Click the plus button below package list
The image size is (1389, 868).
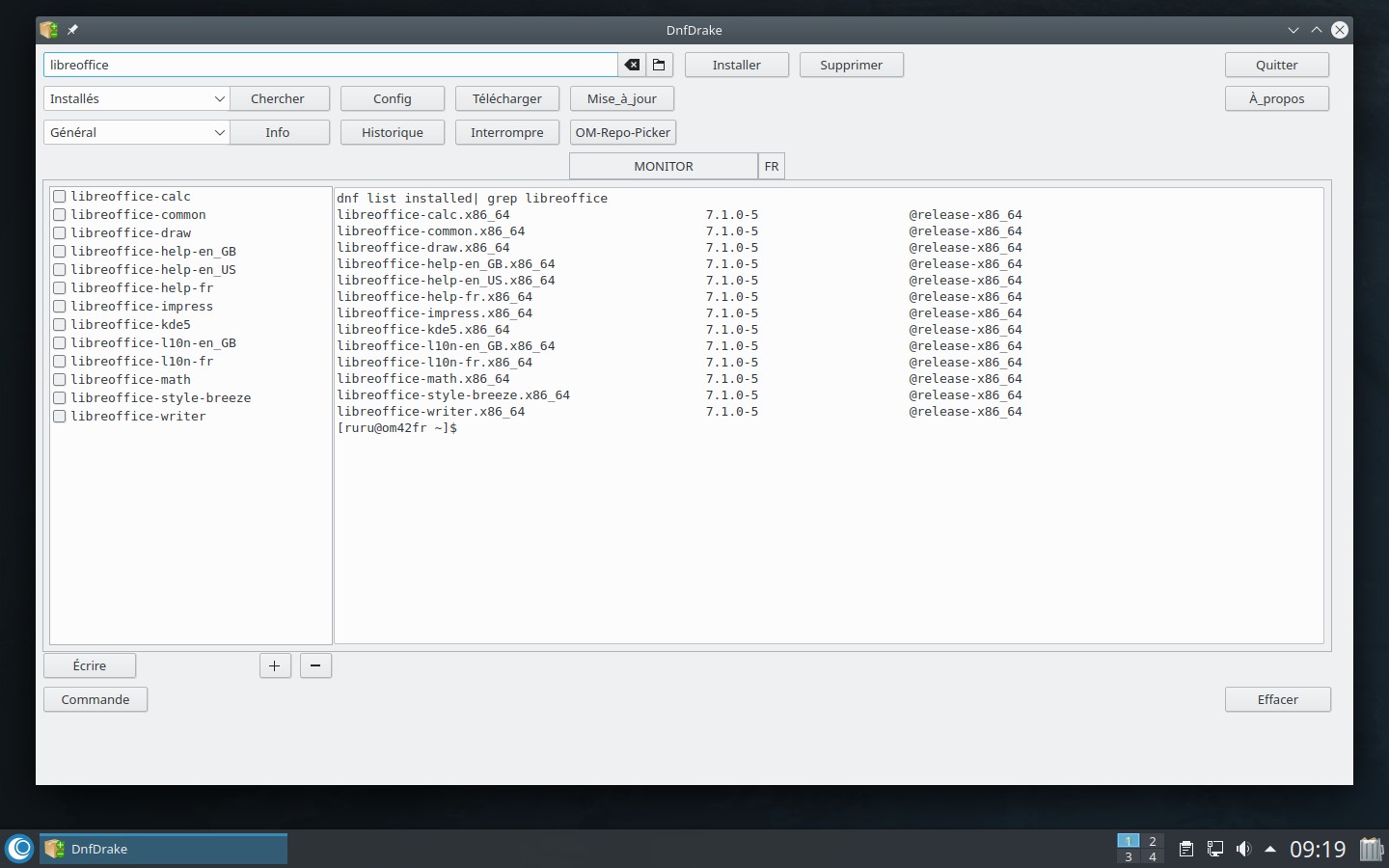point(275,665)
